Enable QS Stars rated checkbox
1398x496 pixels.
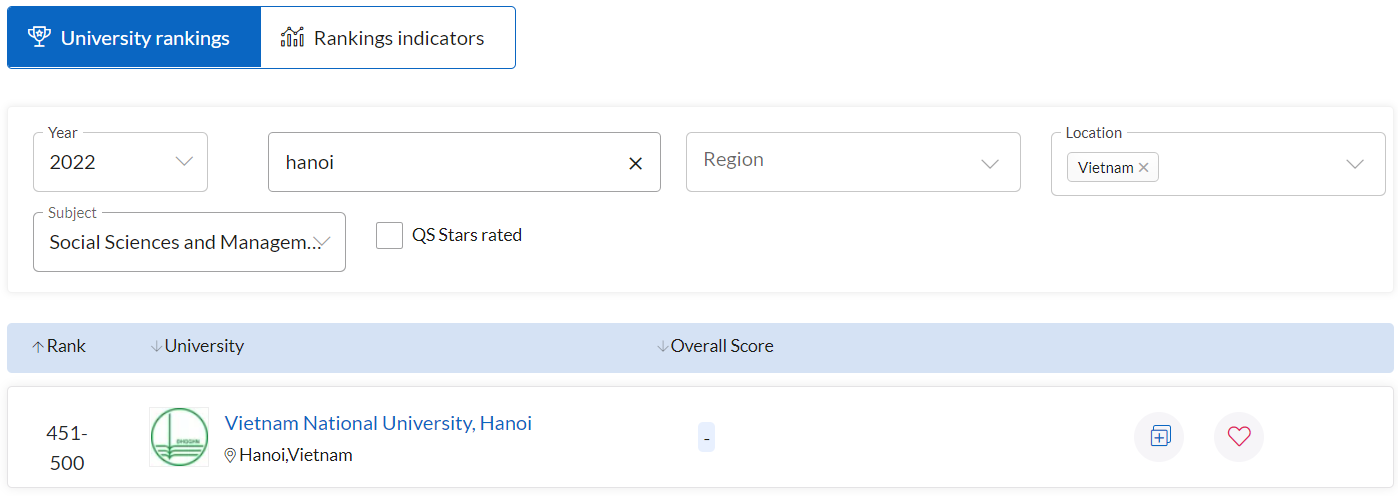pyautogui.click(x=389, y=236)
